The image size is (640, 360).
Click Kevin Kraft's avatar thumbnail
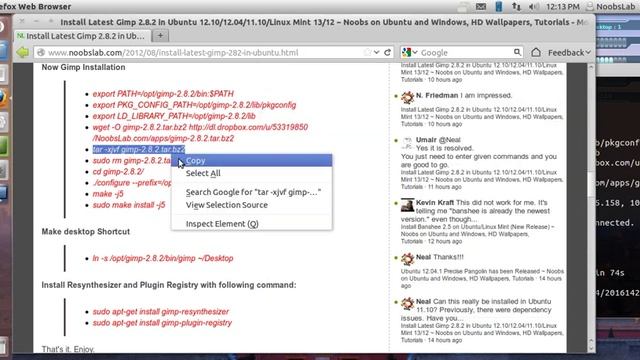pyautogui.click(x=407, y=205)
